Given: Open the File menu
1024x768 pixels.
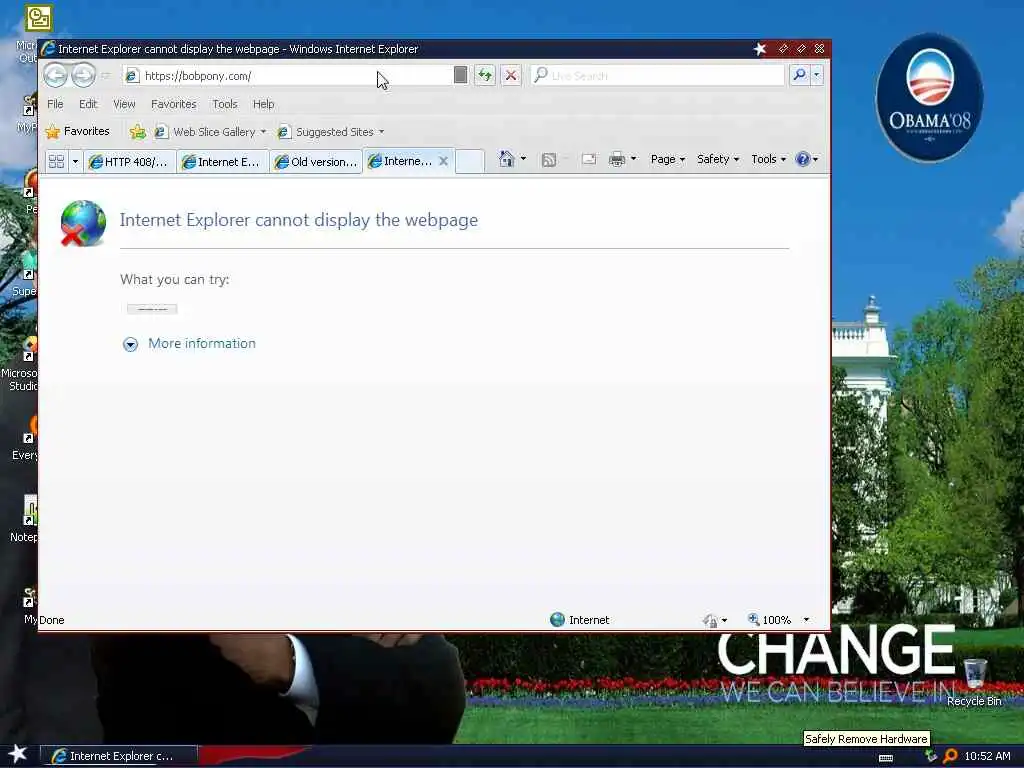Looking at the screenshot, I should (56, 104).
